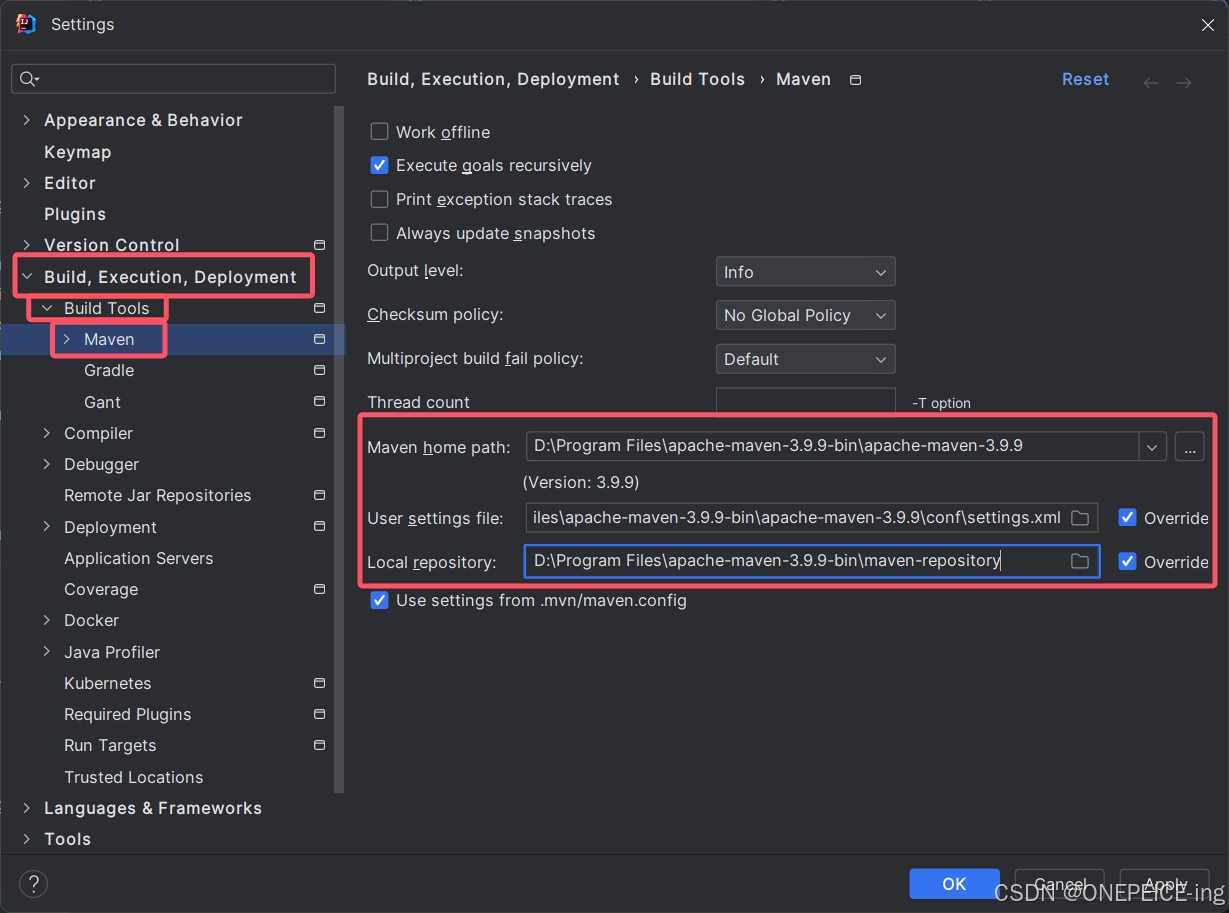
Task: Uncheck Use settings from .mvn/maven.config
Action: point(379,601)
